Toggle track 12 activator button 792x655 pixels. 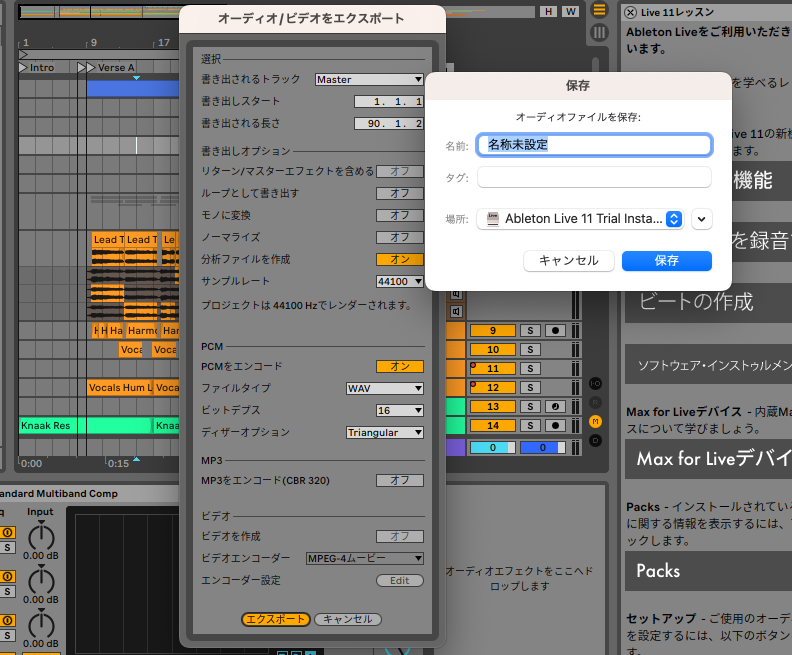tap(493, 388)
